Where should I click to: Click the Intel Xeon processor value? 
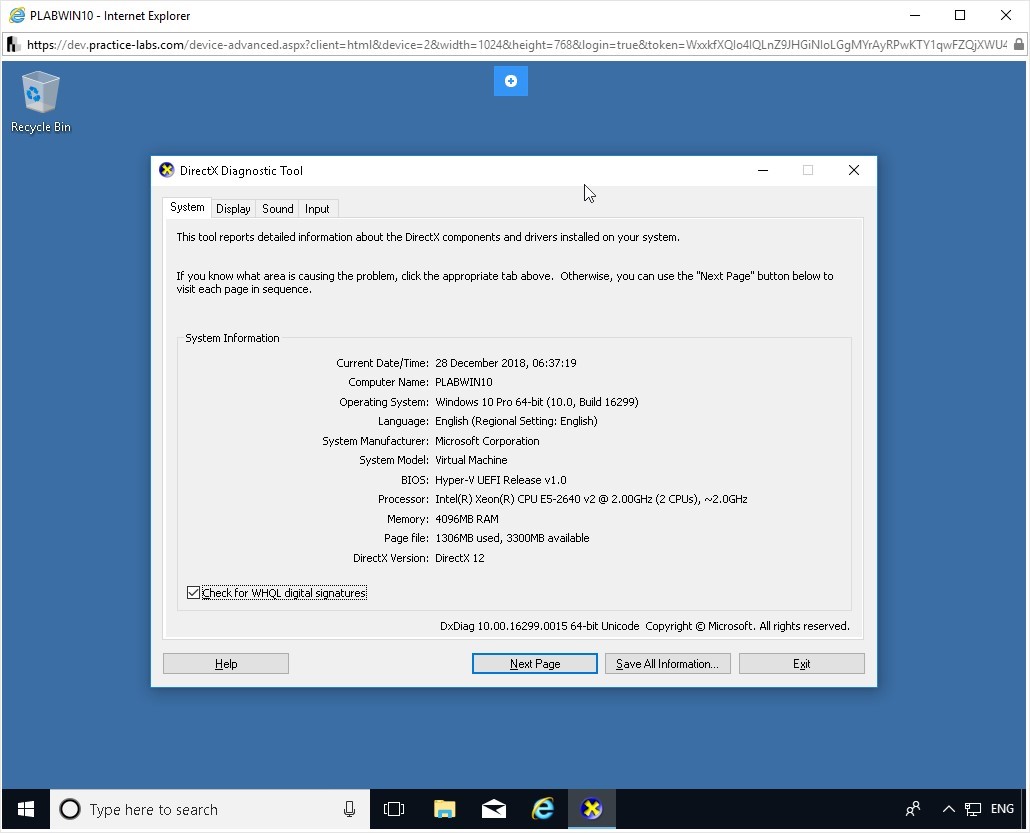pos(591,499)
